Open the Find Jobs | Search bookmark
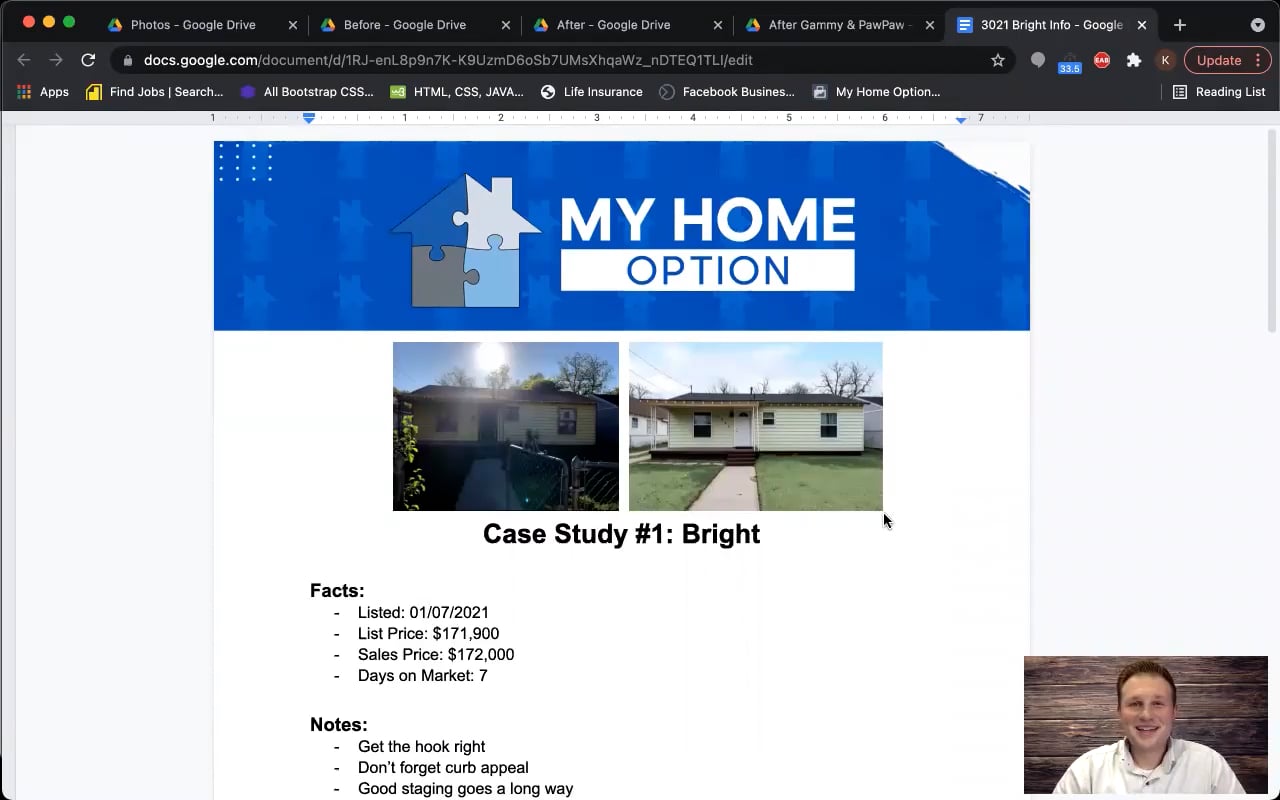The width and height of the screenshot is (1280, 800). (154, 92)
